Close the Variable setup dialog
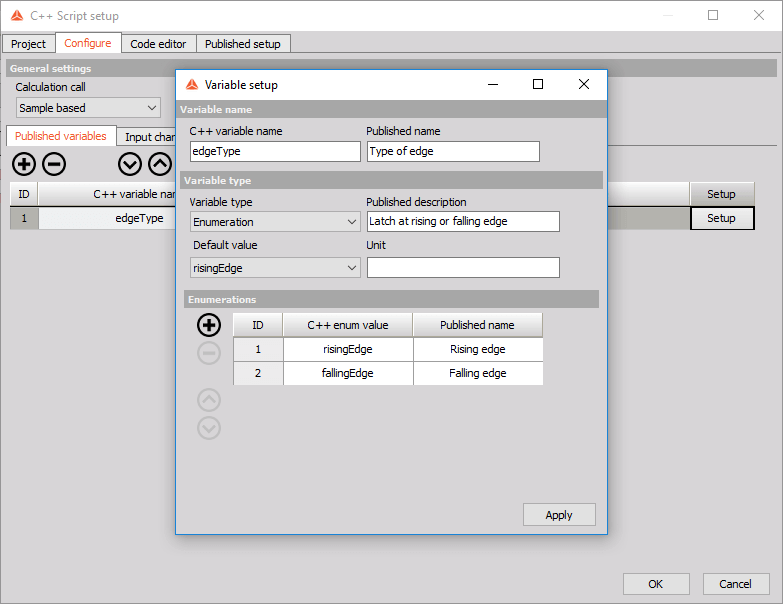 point(584,84)
